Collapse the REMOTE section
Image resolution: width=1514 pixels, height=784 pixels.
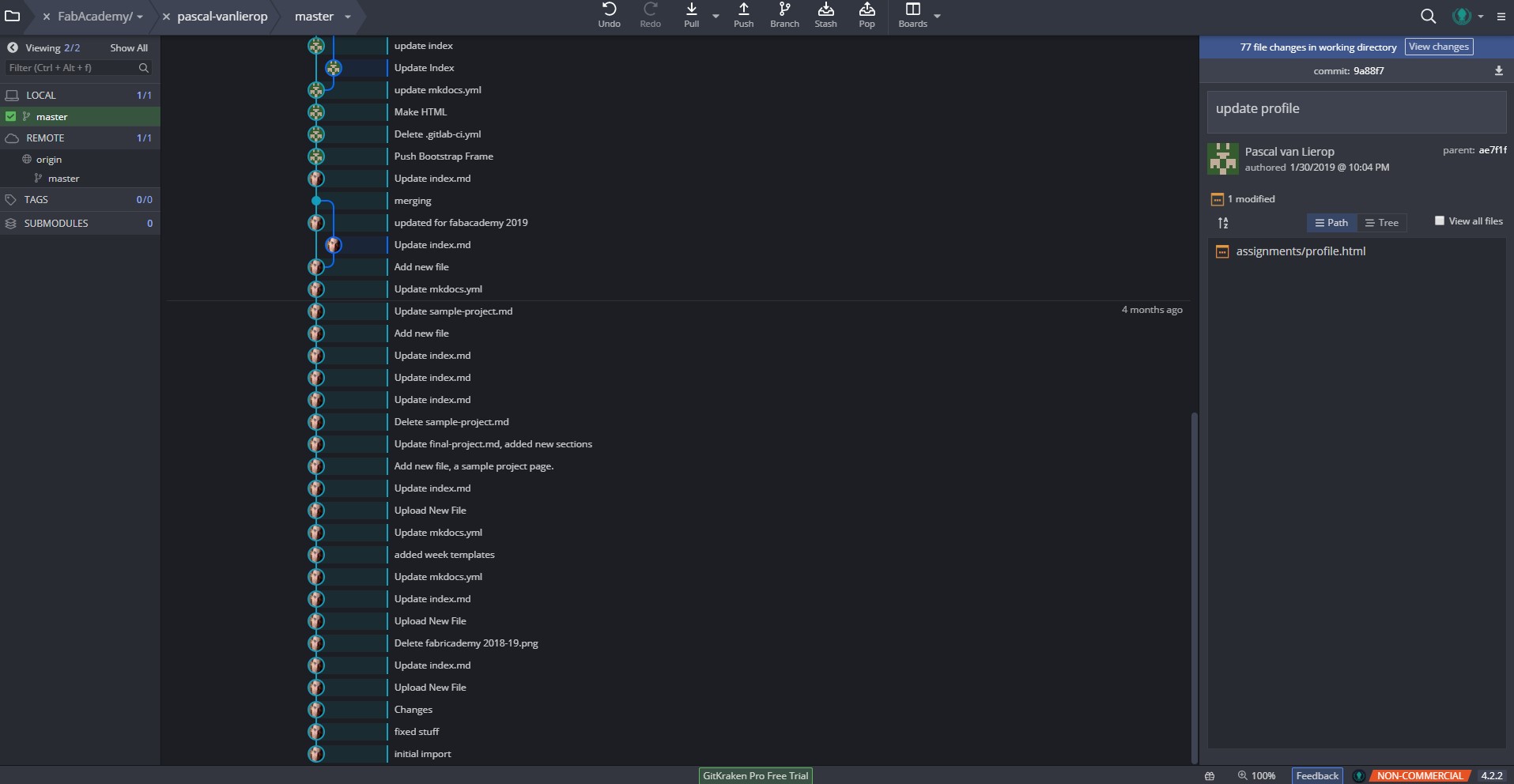(x=45, y=138)
